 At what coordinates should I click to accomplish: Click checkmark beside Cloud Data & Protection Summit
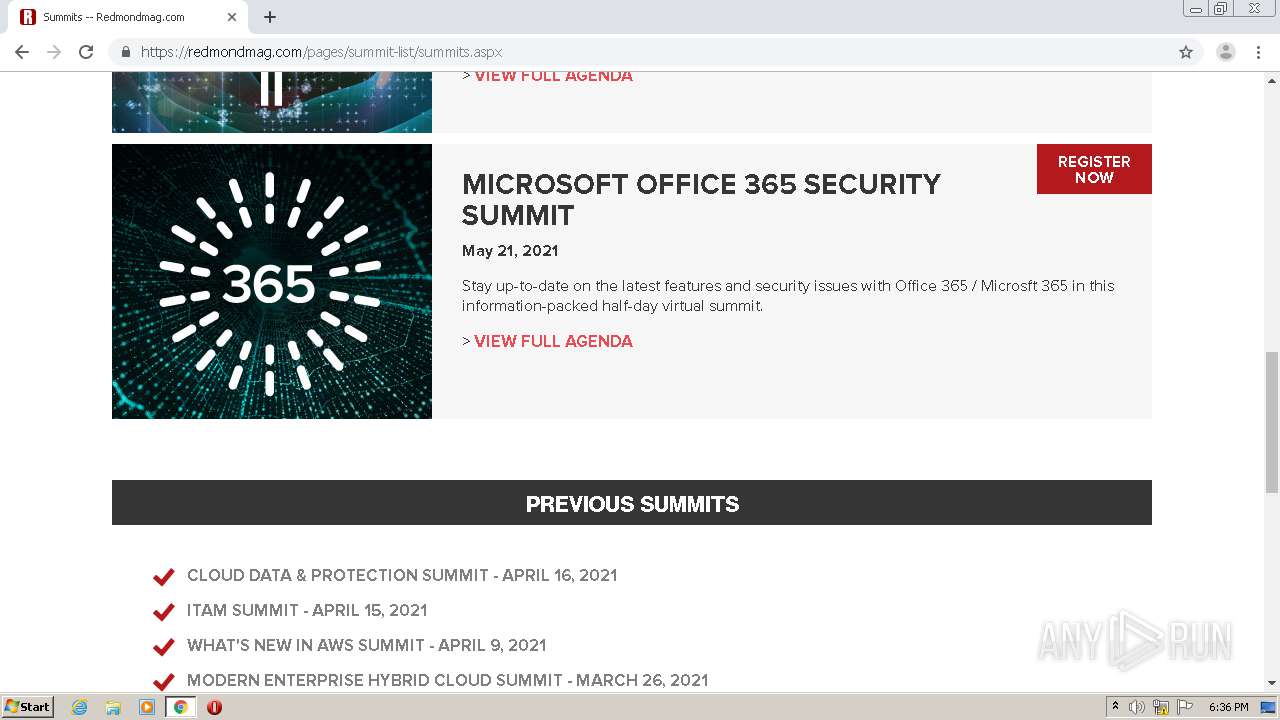point(164,577)
